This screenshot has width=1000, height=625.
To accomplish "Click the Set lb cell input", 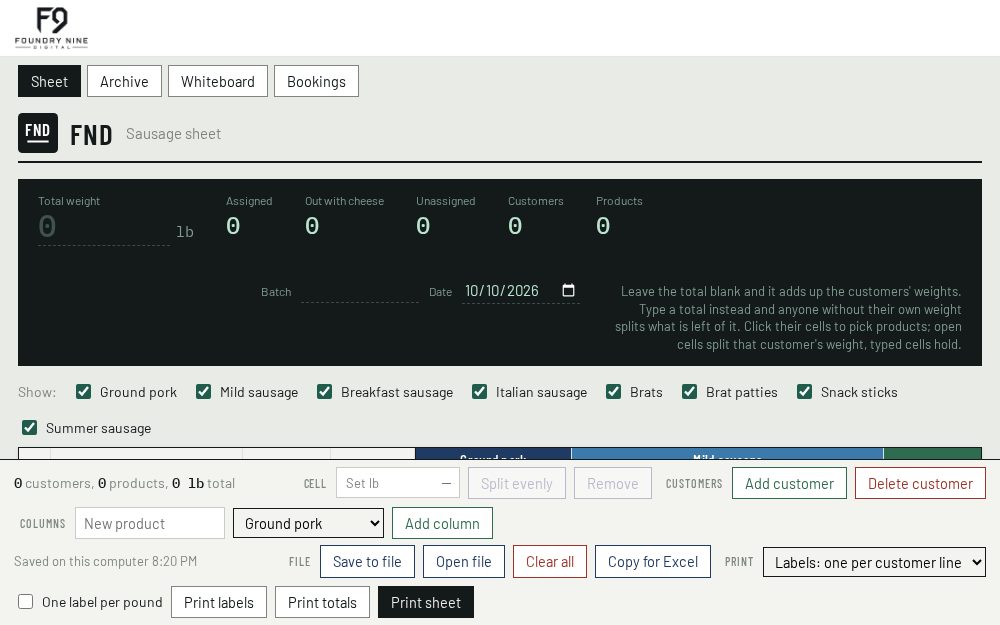I will coord(398,483).
